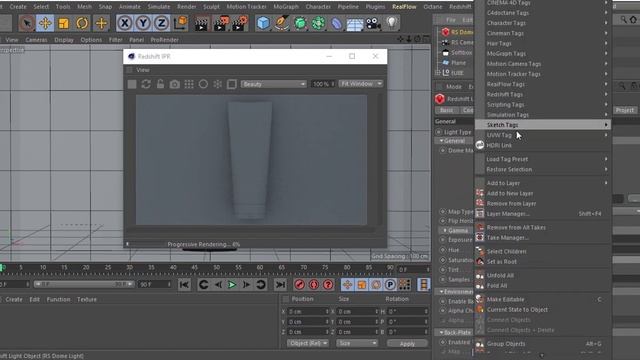Click the timeline preview range slider

click(x=84, y=284)
